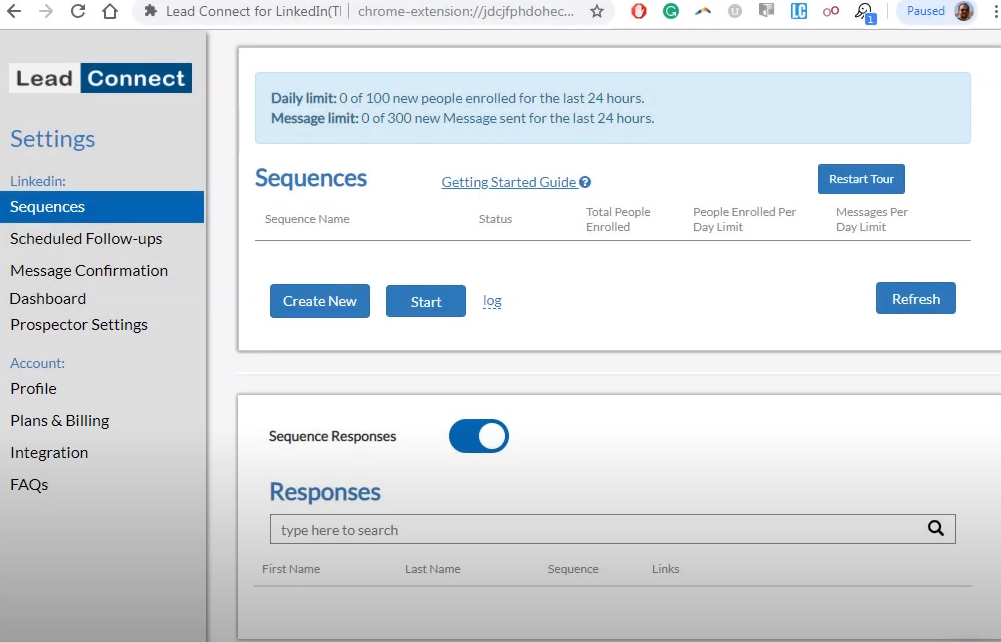Open the Grammarly extension icon

[x=670, y=11]
